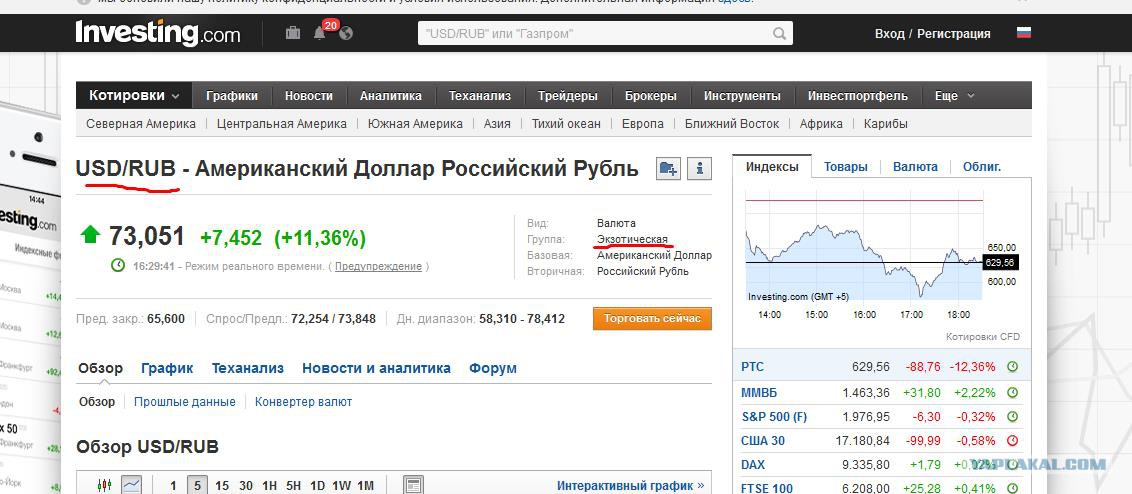Open the Russian flag language selector

[x=1024, y=33]
